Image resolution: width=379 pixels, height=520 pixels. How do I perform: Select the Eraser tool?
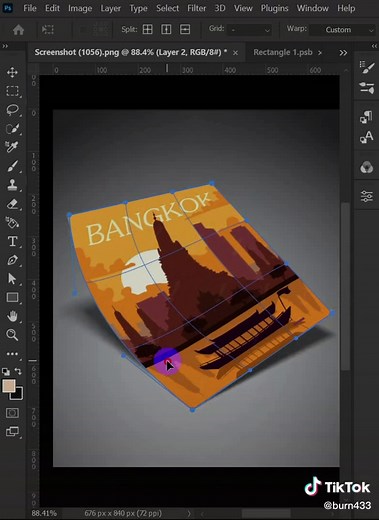(x=12, y=203)
